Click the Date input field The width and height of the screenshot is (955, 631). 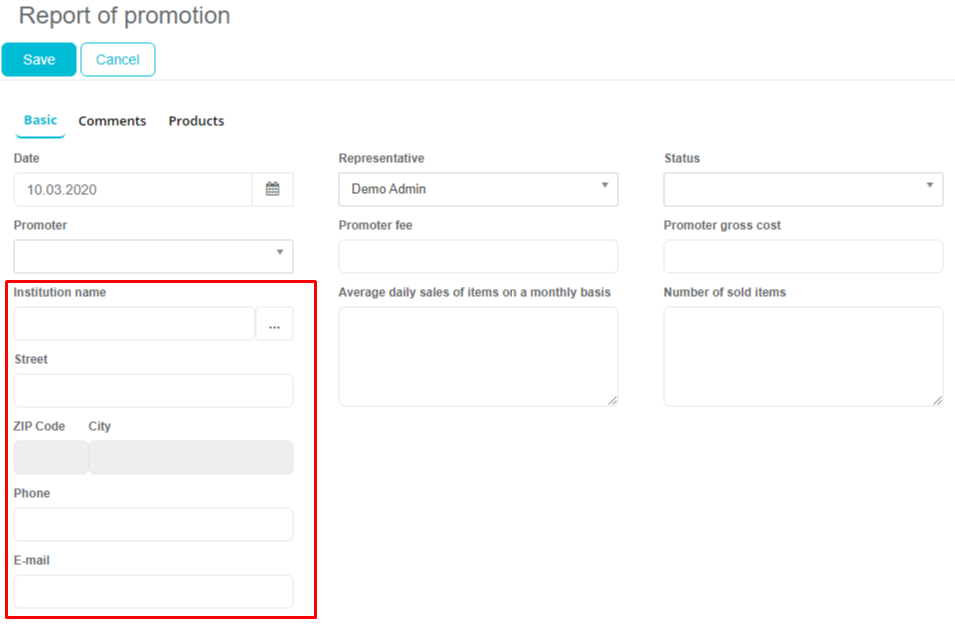pyautogui.click(x=132, y=189)
